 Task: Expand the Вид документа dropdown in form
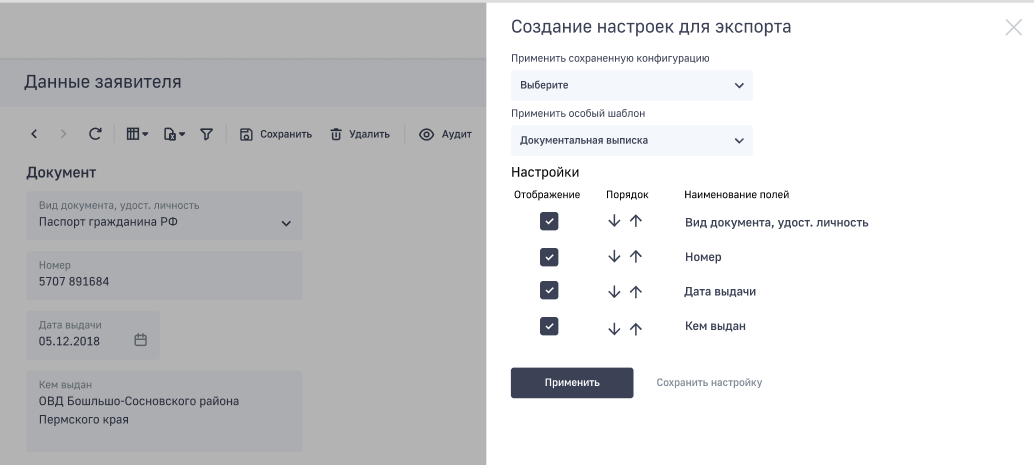click(x=286, y=223)
